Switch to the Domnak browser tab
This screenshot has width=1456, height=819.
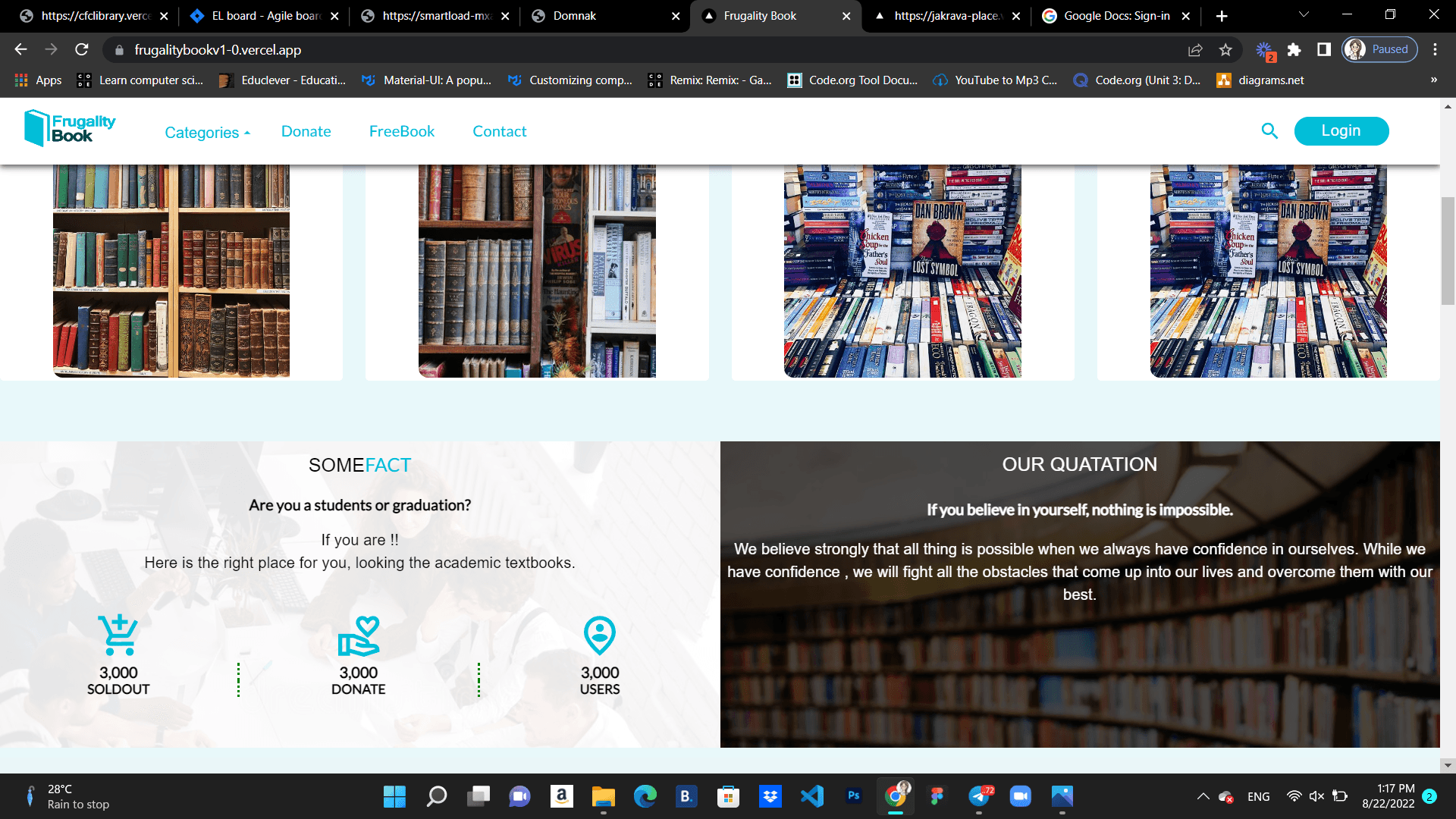point(605,16)
